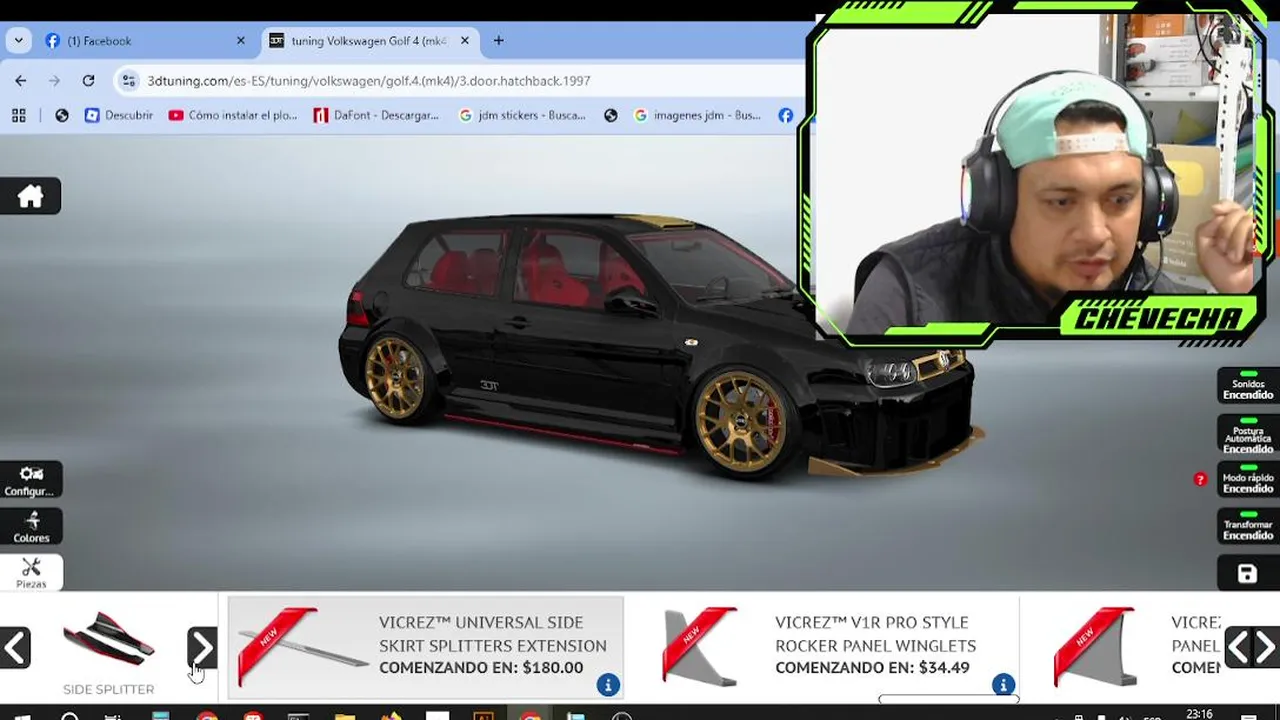Open the apps grid bookmark icon
This screenshot has width=1280, height=720.
click(x=18, y=116)
